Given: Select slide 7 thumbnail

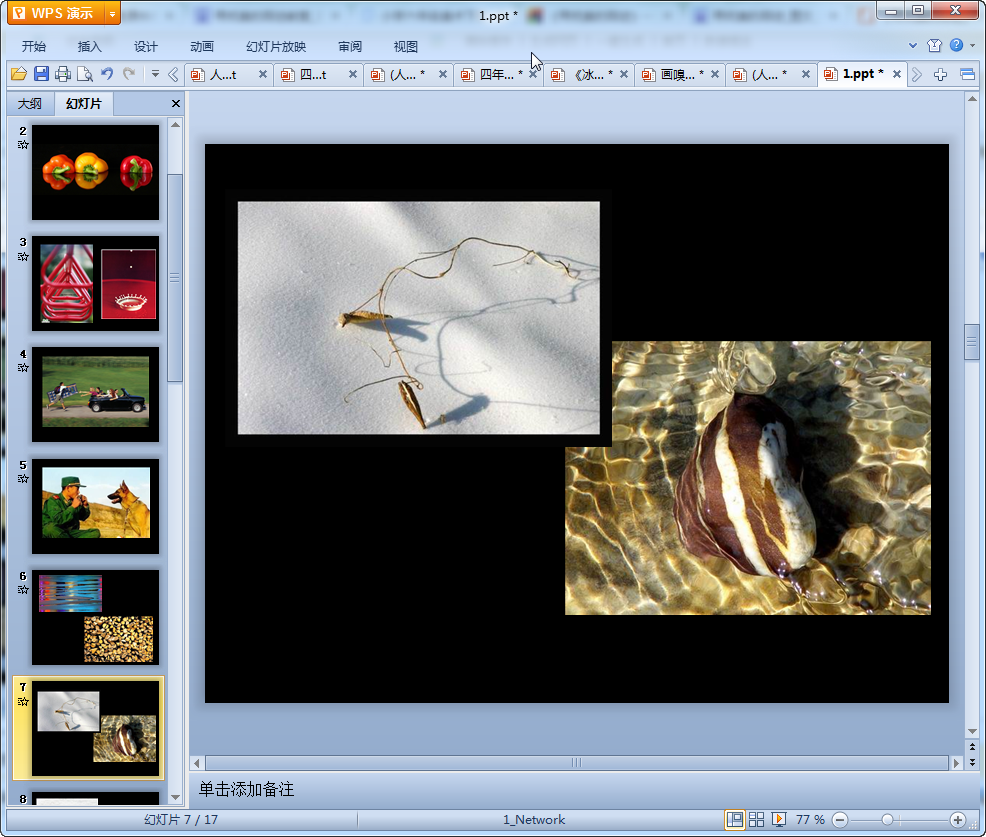Looking at the screenshot, I should (x=96, y=728).
